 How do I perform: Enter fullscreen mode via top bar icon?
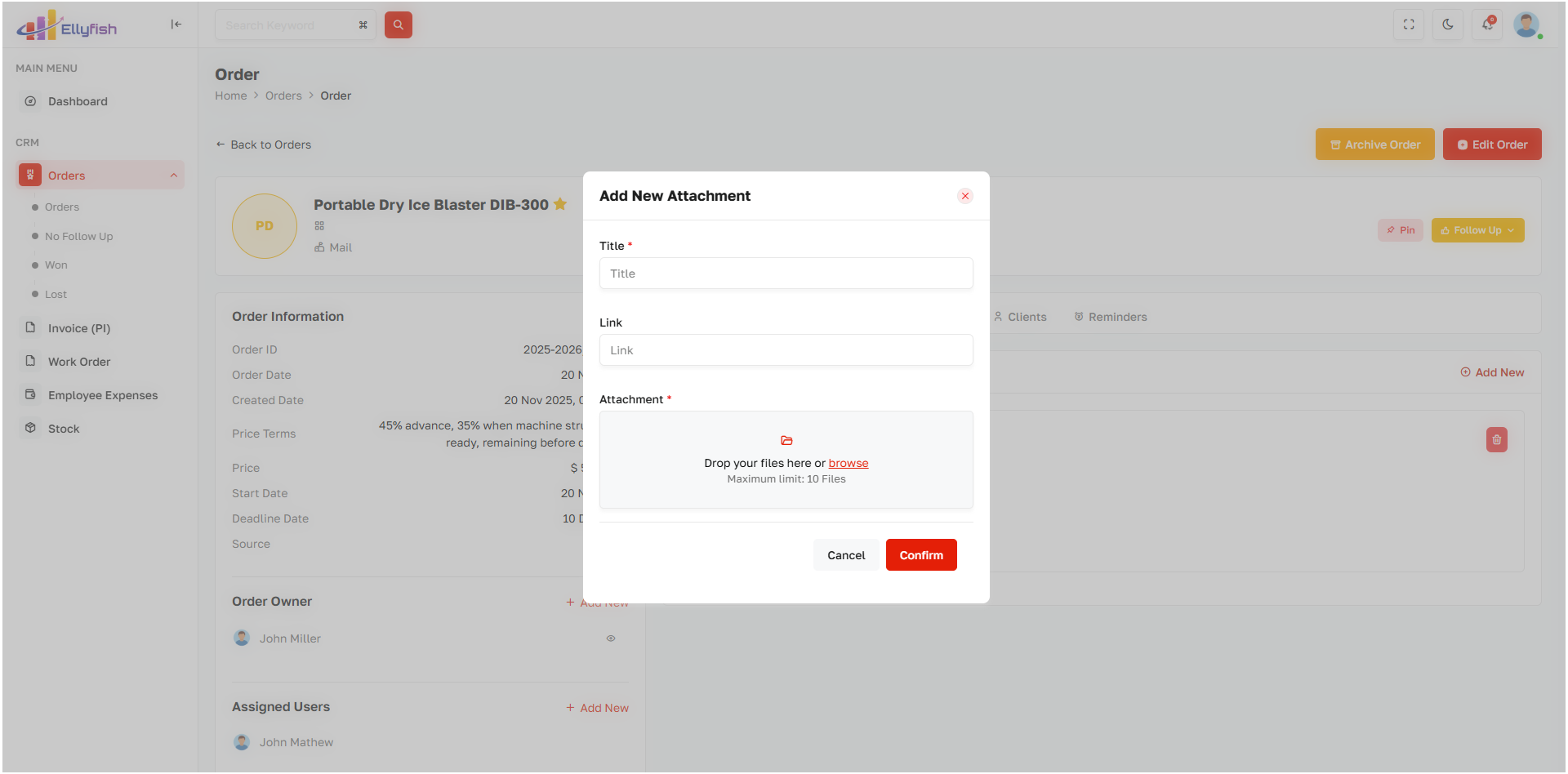[x=1408, y=25]
